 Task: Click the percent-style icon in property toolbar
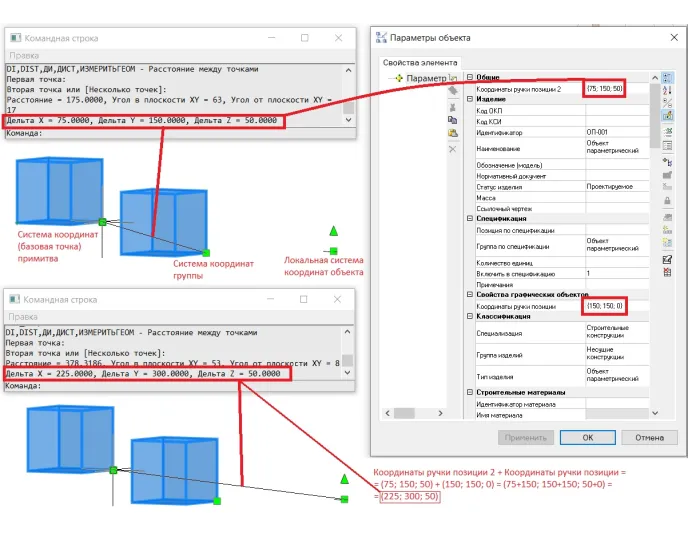[x=667, y=103]
